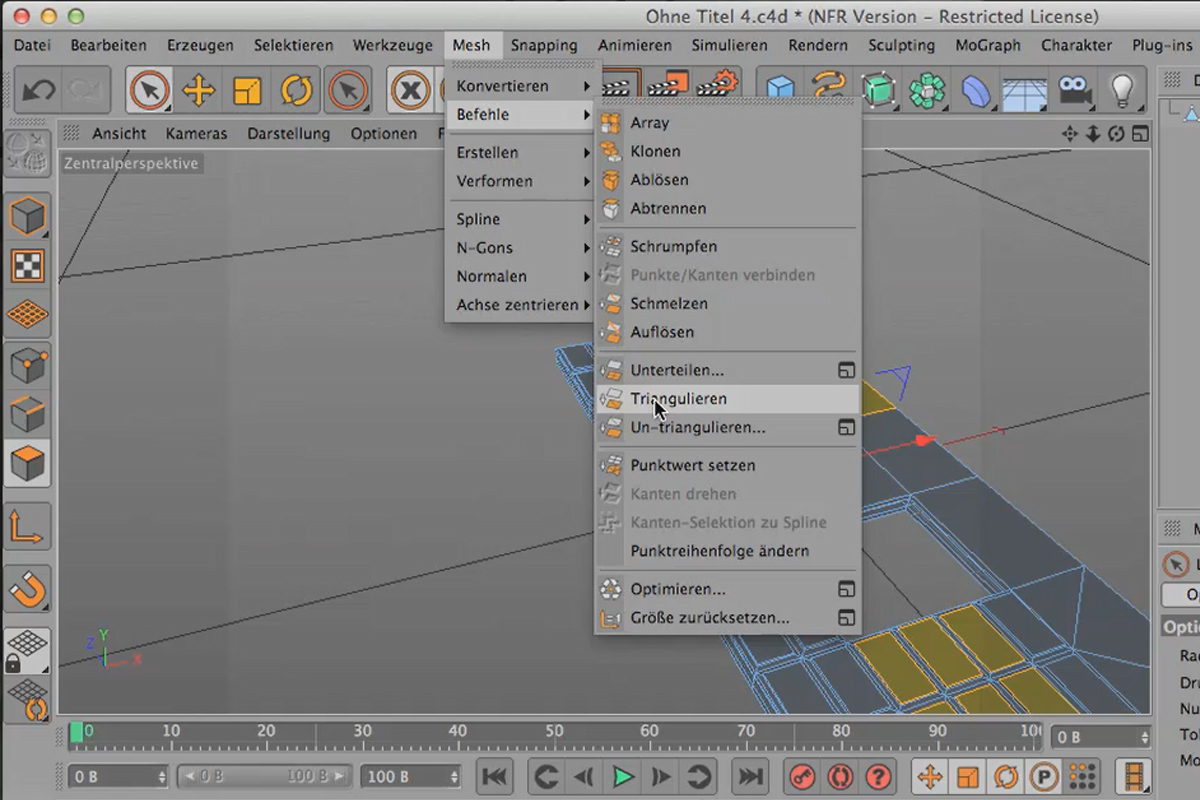Open the Kameras viewport menu

click(x=196, y=133)
